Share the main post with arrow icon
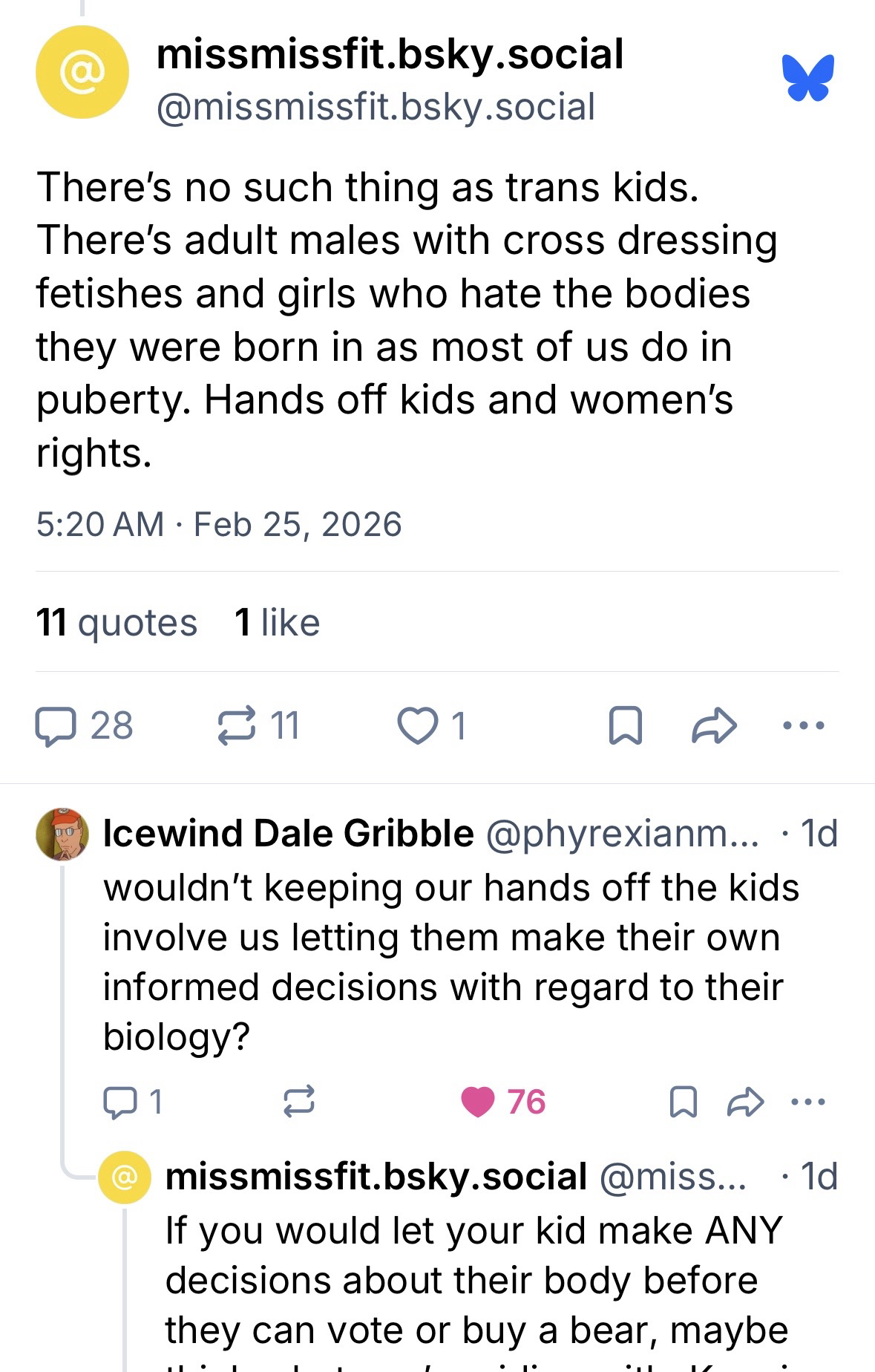The width and height of the screenshot is (875, 1372). (714, 726)
